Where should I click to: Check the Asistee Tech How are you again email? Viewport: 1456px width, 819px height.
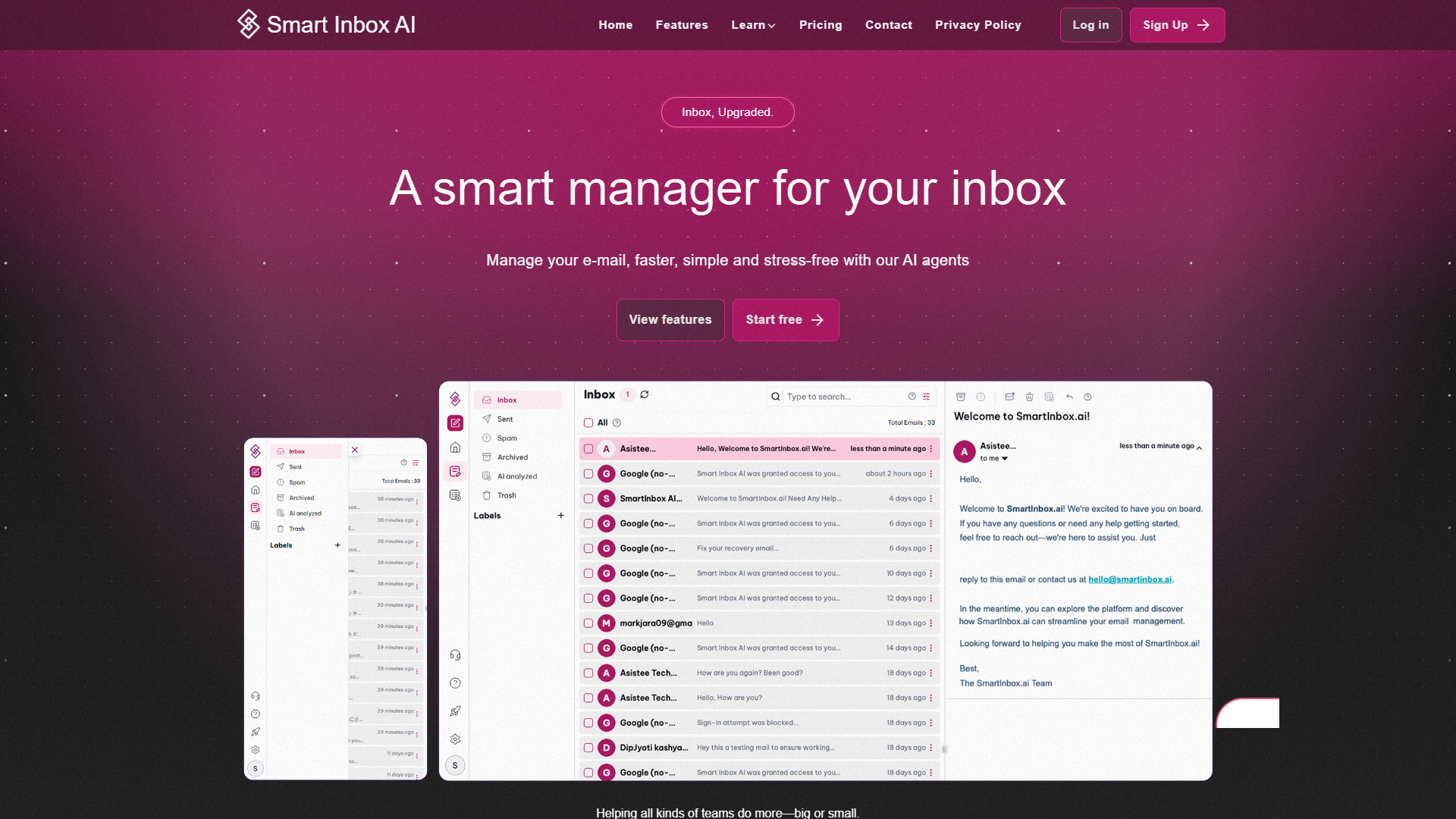point(588,673)
